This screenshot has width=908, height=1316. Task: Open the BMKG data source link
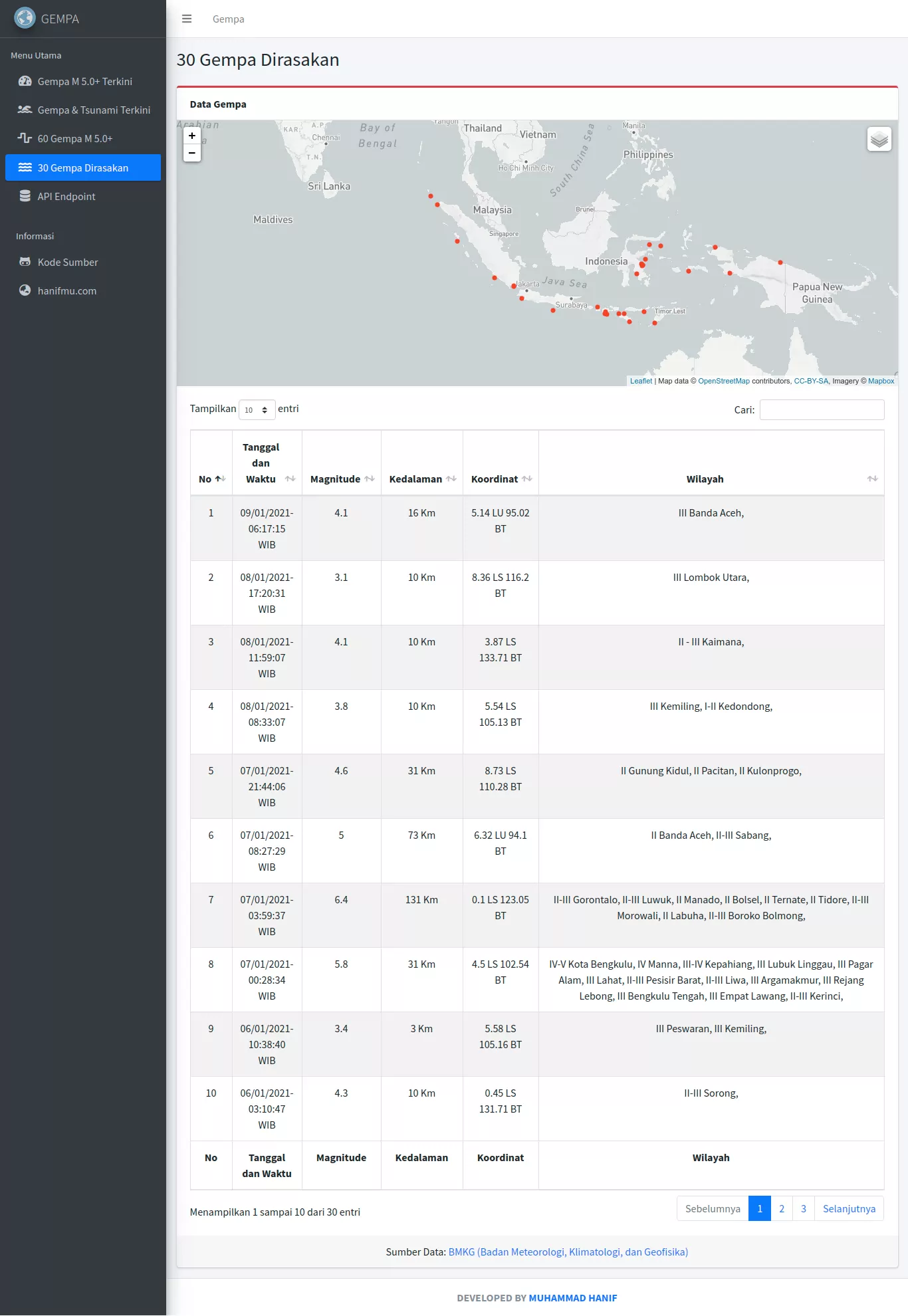pyautogui.click(x=568, y=1252)
